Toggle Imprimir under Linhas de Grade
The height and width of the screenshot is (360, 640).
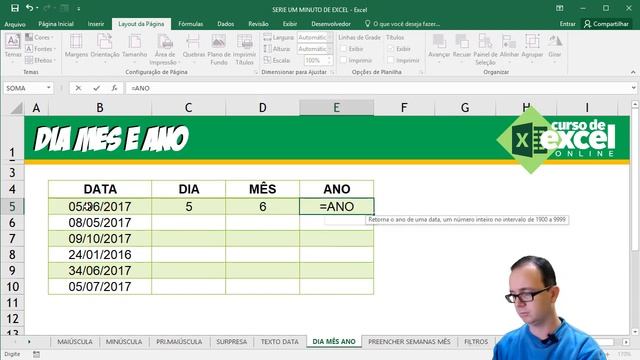[343, 60]
